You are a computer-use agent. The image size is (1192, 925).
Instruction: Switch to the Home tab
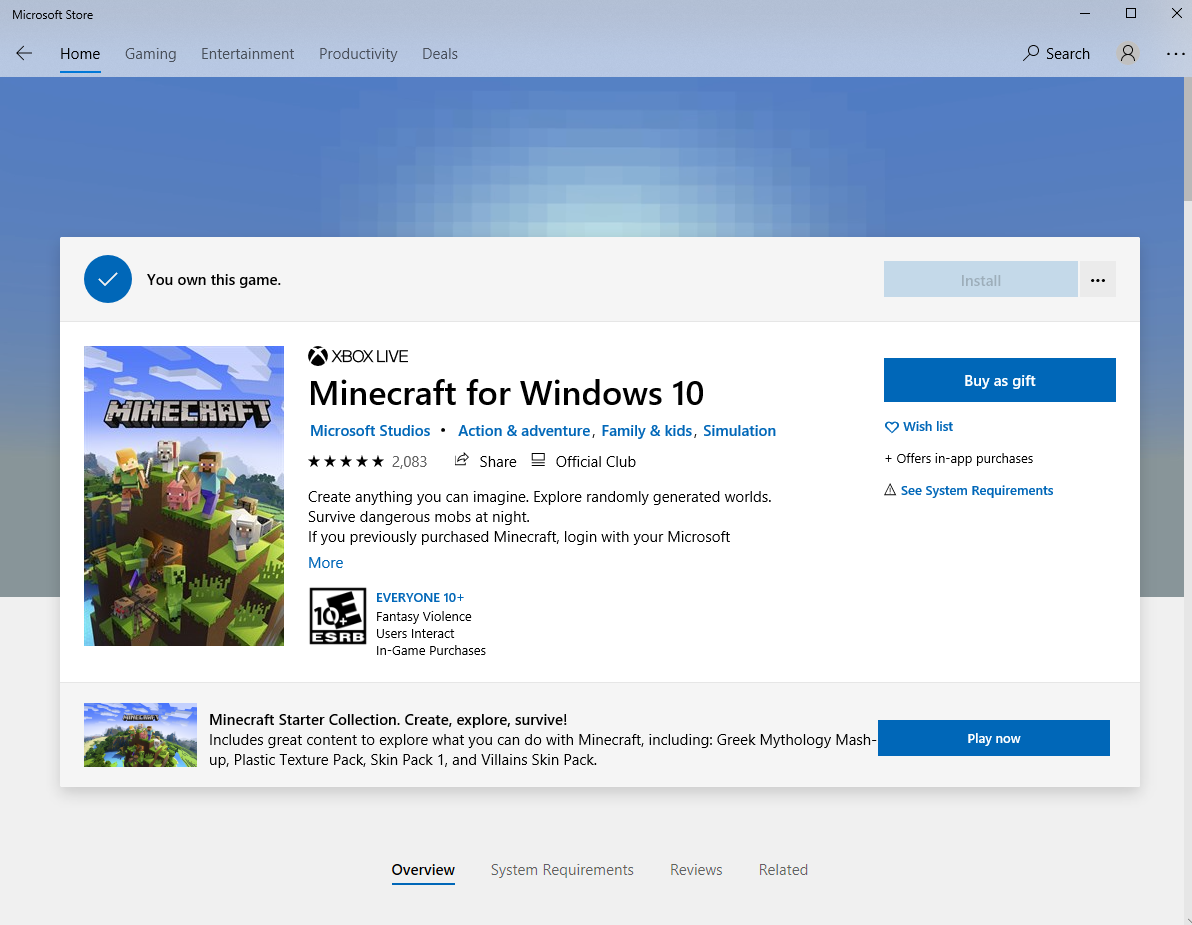(x=80, y=54)
